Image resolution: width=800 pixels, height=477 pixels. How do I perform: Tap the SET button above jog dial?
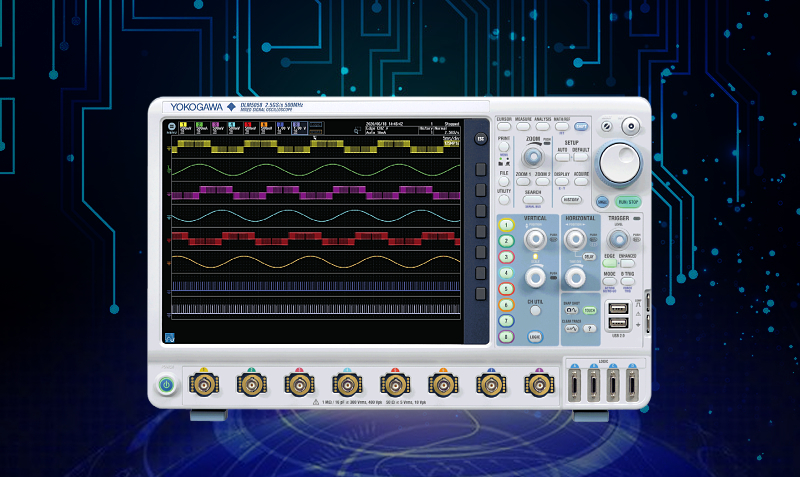pos(631,126)
